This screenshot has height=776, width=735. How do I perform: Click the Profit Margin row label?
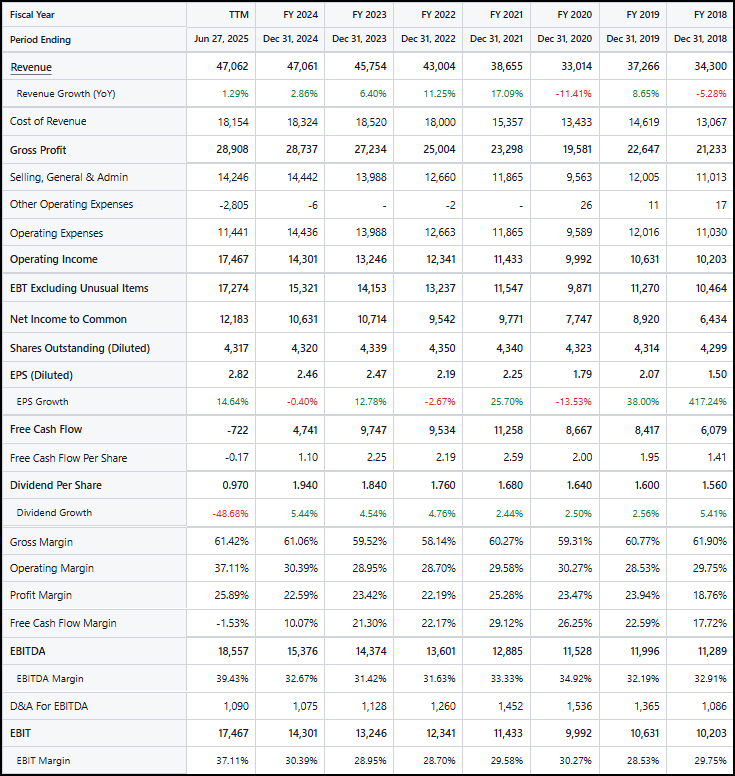[41, 595]
